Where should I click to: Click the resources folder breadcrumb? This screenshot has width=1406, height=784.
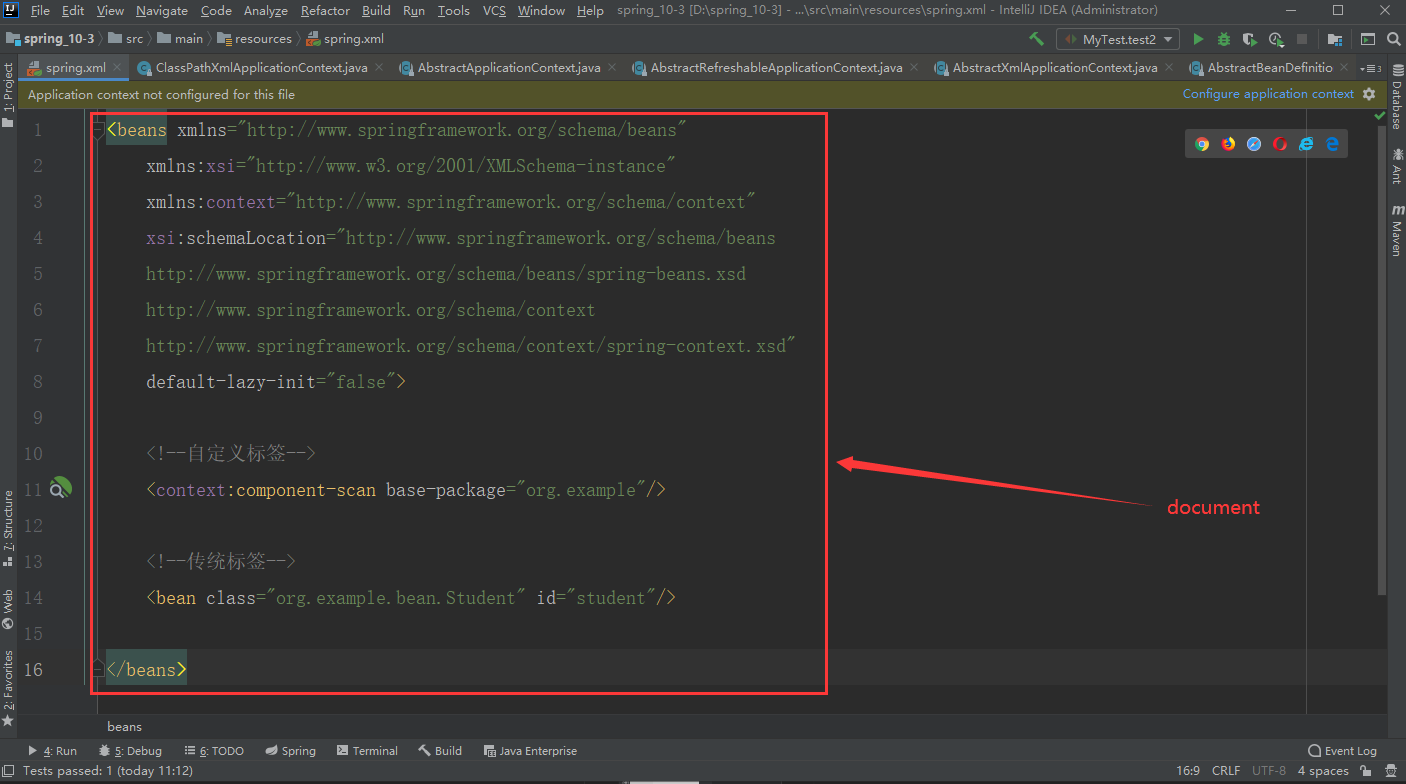coord(255,39)
